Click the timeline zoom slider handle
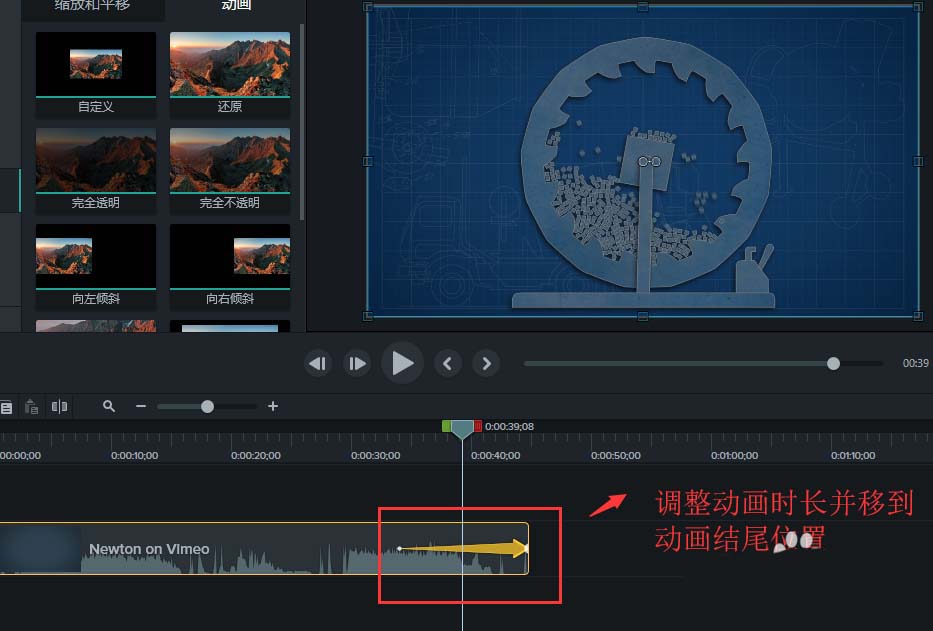 pyautogui.click(x=207, y=407)
